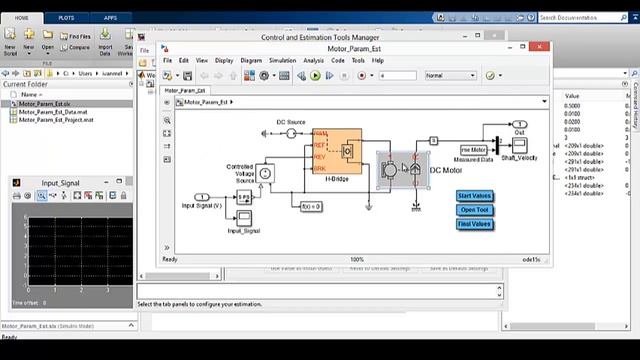The height and width of the screenshot is (360, 640).
Task: Run the Simulink simulation with the green play button
Action: (x=315, y=76)
